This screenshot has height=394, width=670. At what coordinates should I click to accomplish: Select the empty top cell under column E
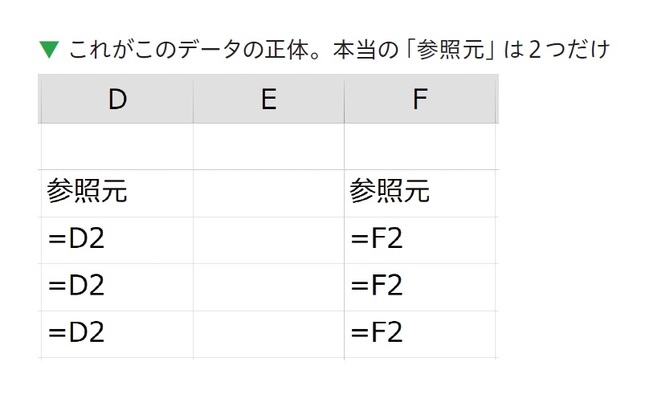tap(269, 147)
